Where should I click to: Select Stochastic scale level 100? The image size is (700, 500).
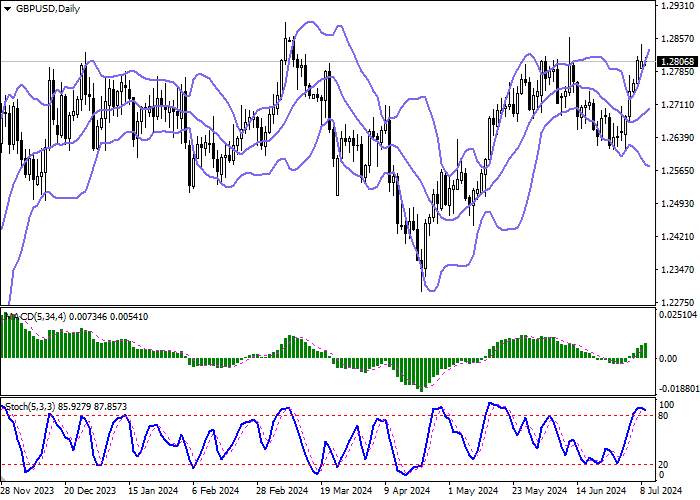pyautogui.click(x=667, y=405)
